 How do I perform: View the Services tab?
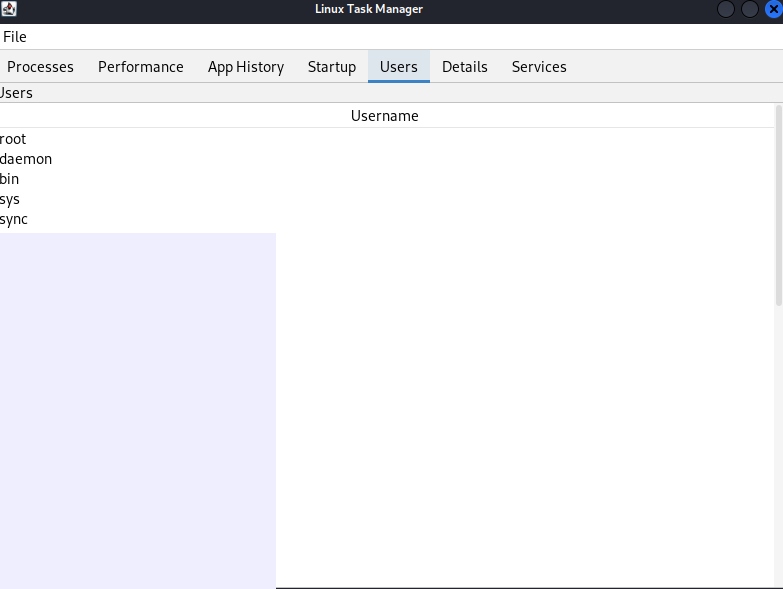539,67
